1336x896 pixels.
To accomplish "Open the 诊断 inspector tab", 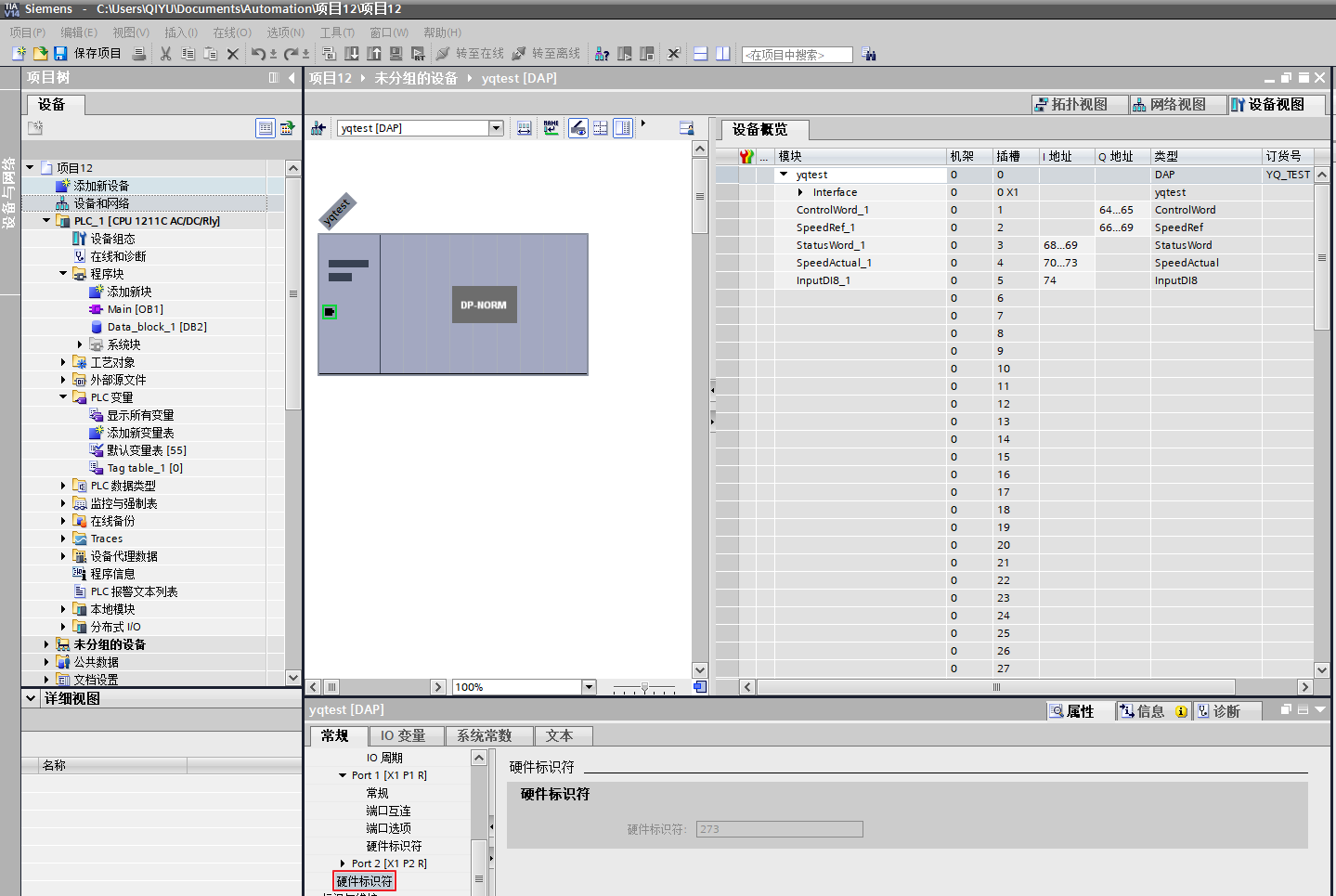I will pyautogui.click(x=1226, y=711).
